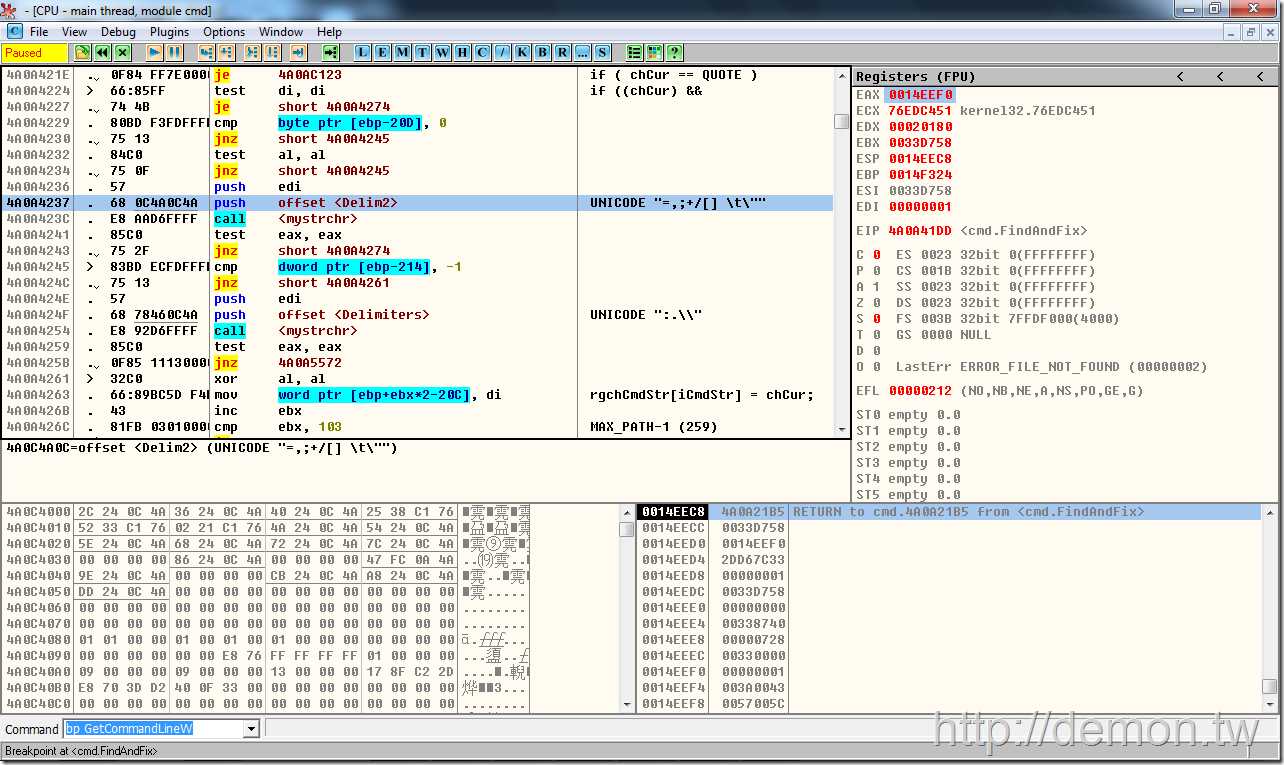The image size is (1284, 765).
Task: Toggle the Zero flag Z value
Action: (x=876, y=303)
